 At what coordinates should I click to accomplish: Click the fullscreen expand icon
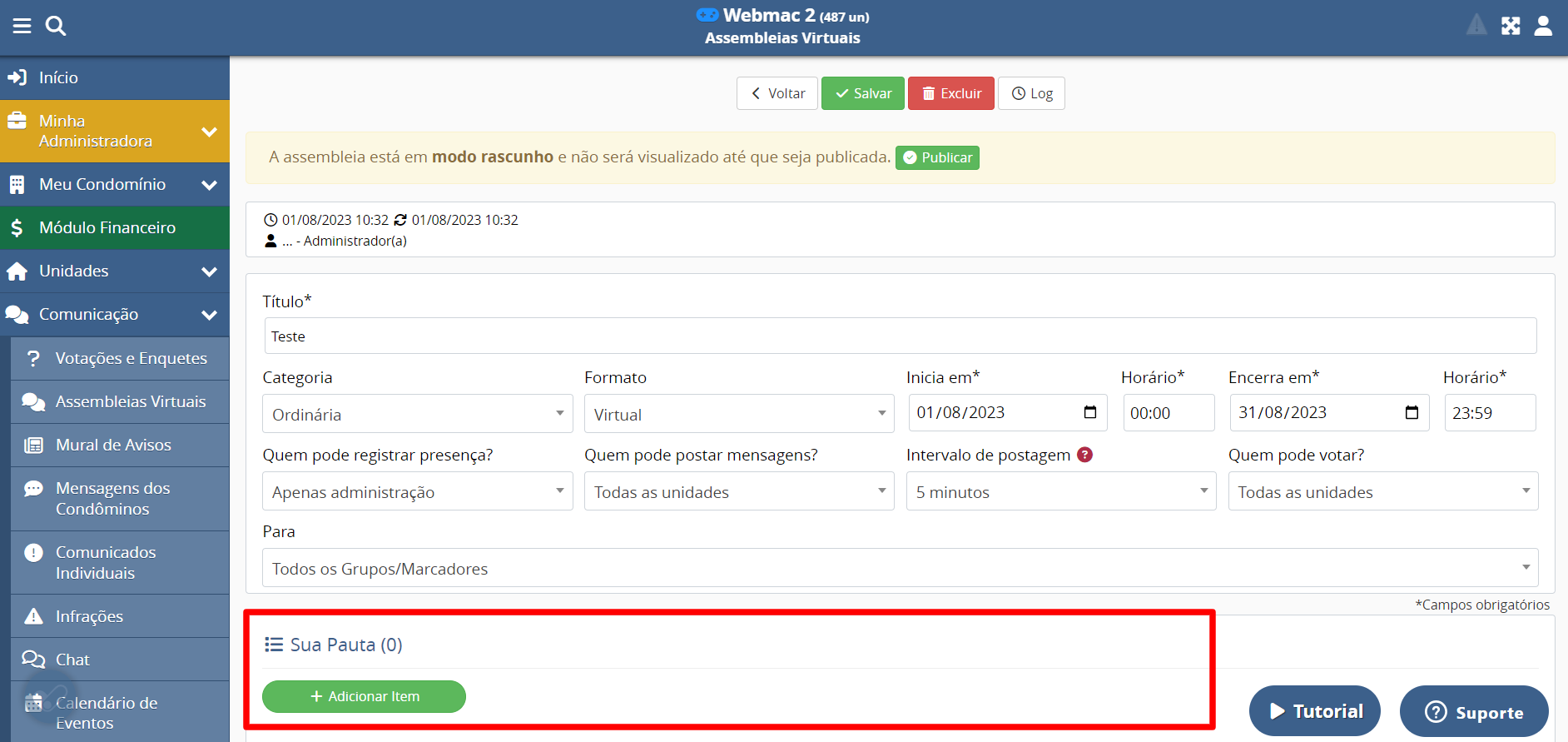pyautogui.click(x=1511, y=26)
